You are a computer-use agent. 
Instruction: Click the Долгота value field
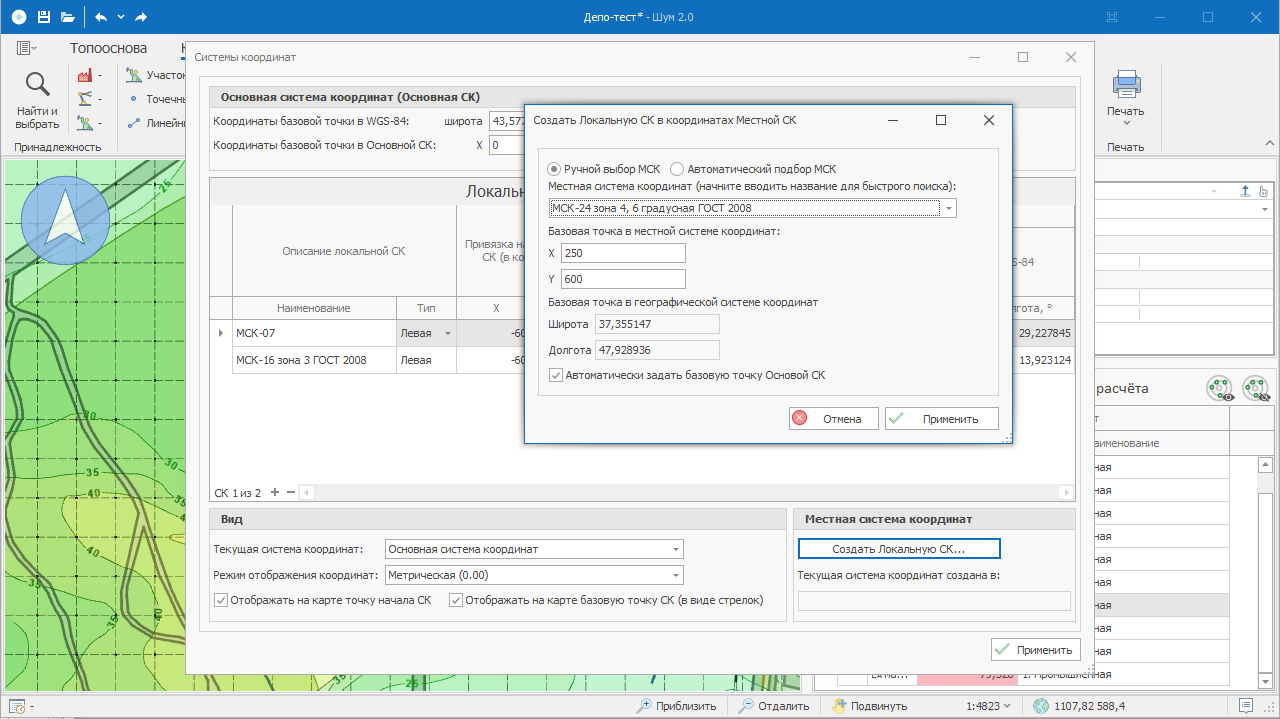[x=657, y=350]
